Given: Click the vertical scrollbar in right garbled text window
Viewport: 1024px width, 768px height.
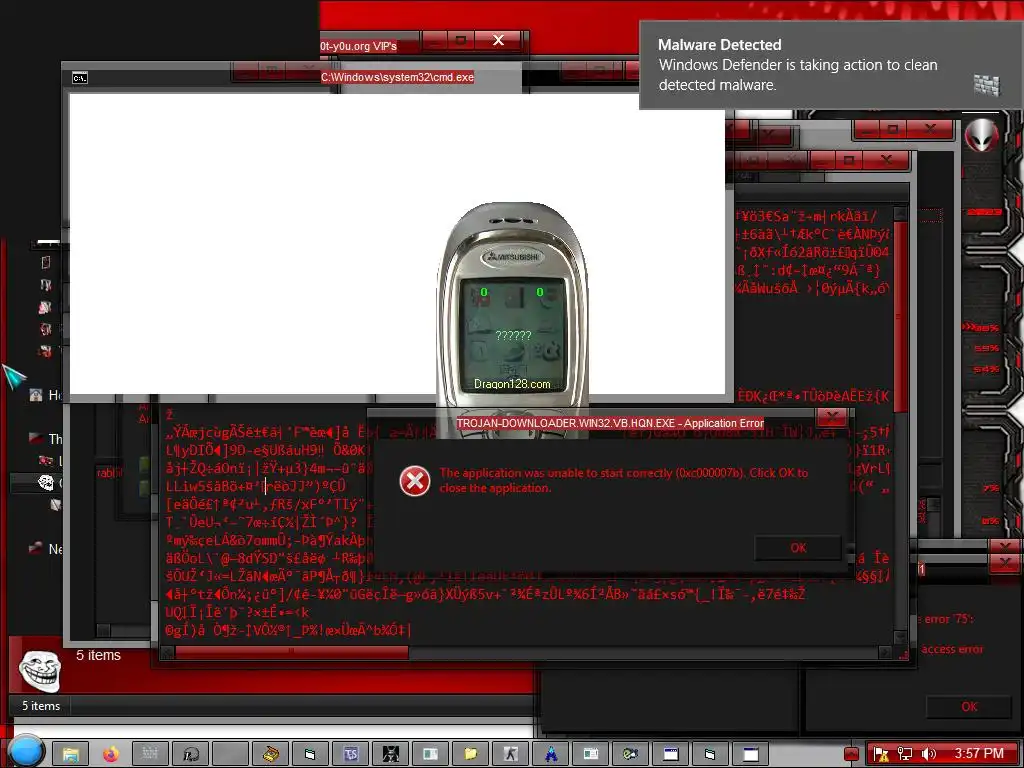Looking at the screenshot, I should (x=901, y=317).
